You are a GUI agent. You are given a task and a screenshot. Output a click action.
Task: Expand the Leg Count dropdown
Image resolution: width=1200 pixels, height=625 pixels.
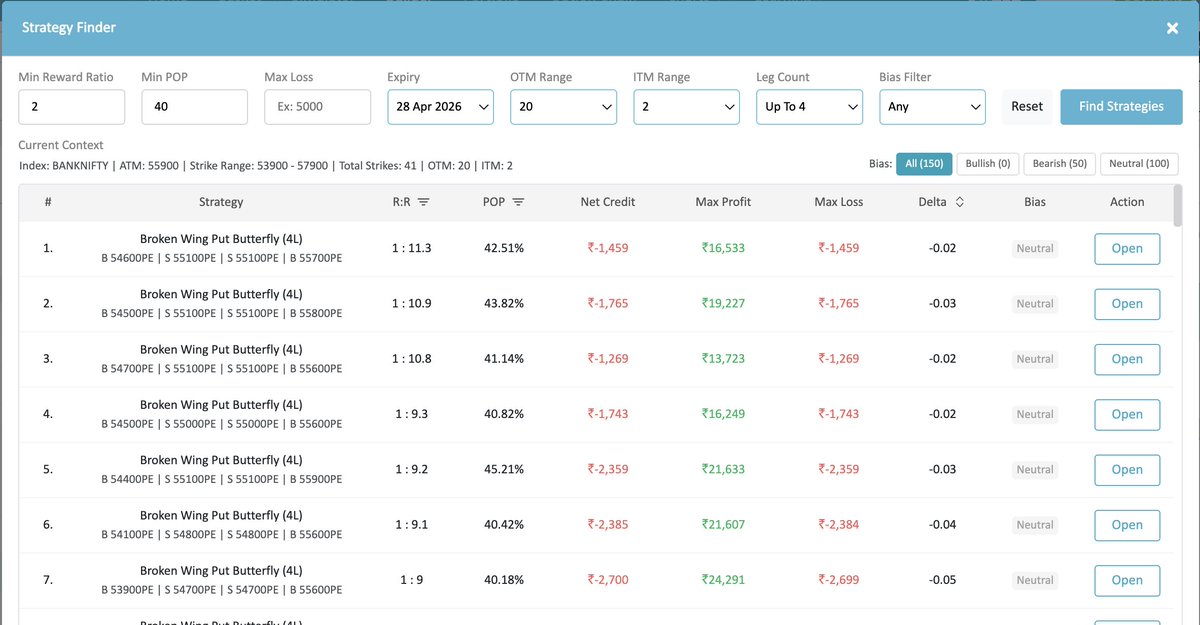(809, 107)
